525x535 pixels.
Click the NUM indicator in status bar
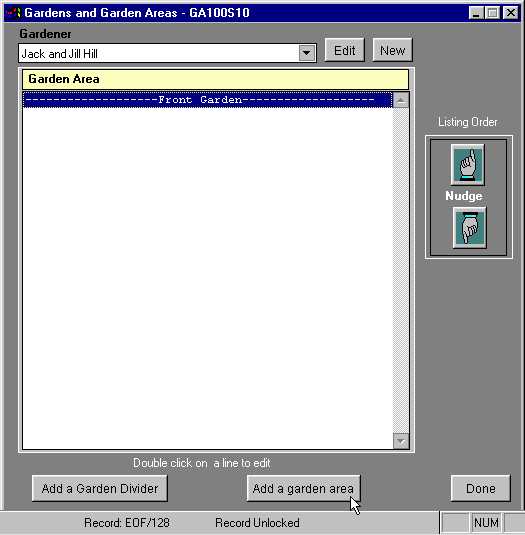pyautogui.click(x=486, y=523)
